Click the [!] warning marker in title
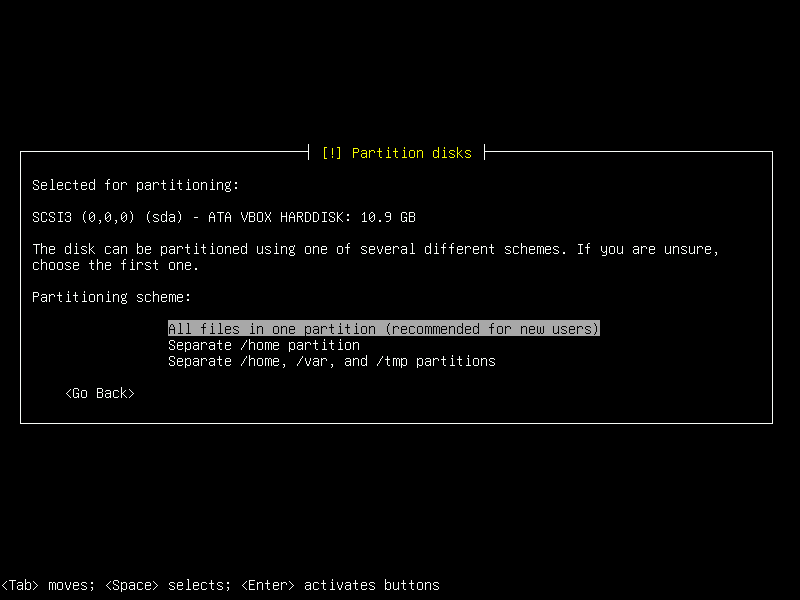 (x=331, y=153)
